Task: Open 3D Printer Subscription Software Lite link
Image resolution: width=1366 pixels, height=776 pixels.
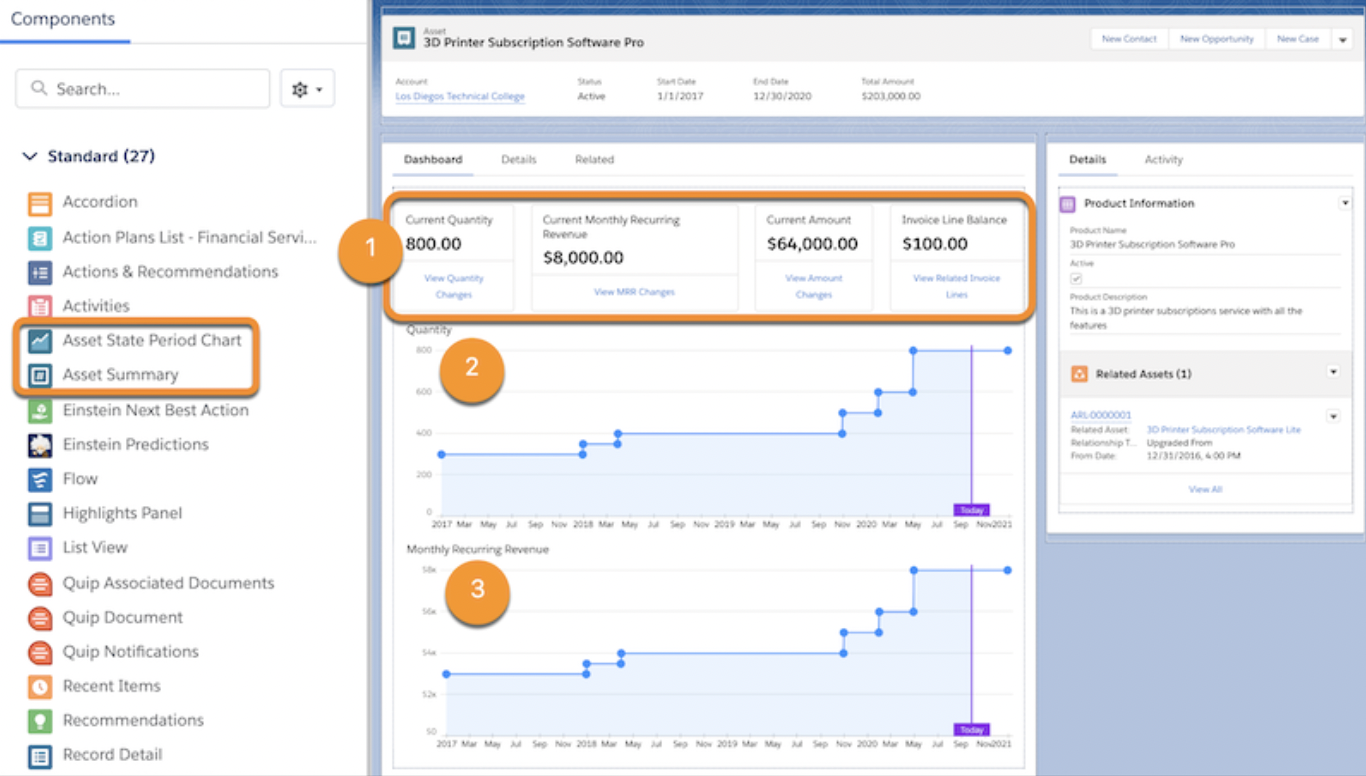Action: [1224, 429]
